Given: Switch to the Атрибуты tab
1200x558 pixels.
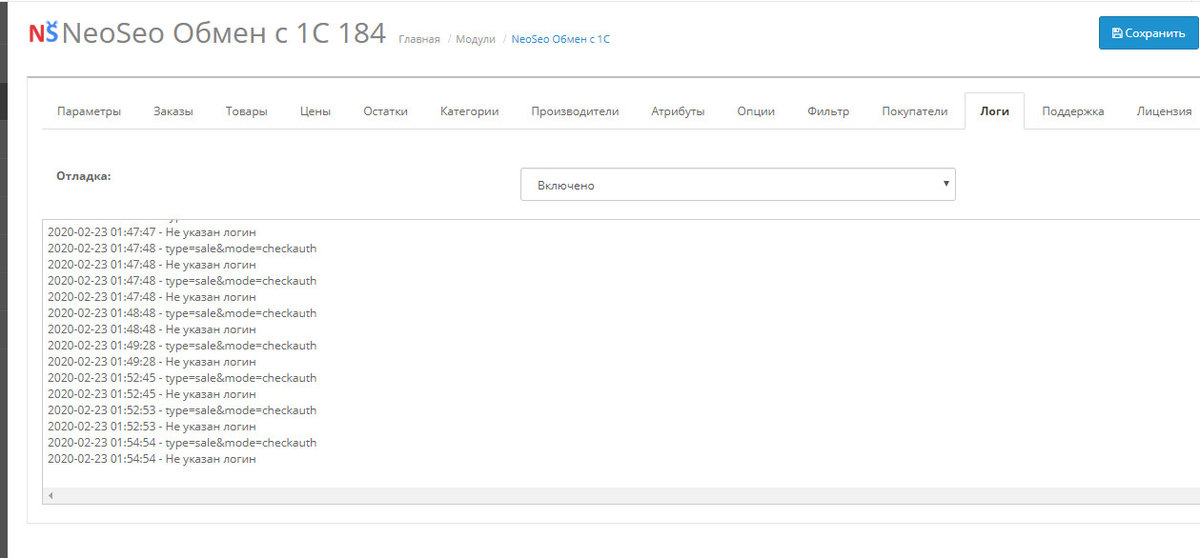Looking at the screenshot, I should [678, 111].
